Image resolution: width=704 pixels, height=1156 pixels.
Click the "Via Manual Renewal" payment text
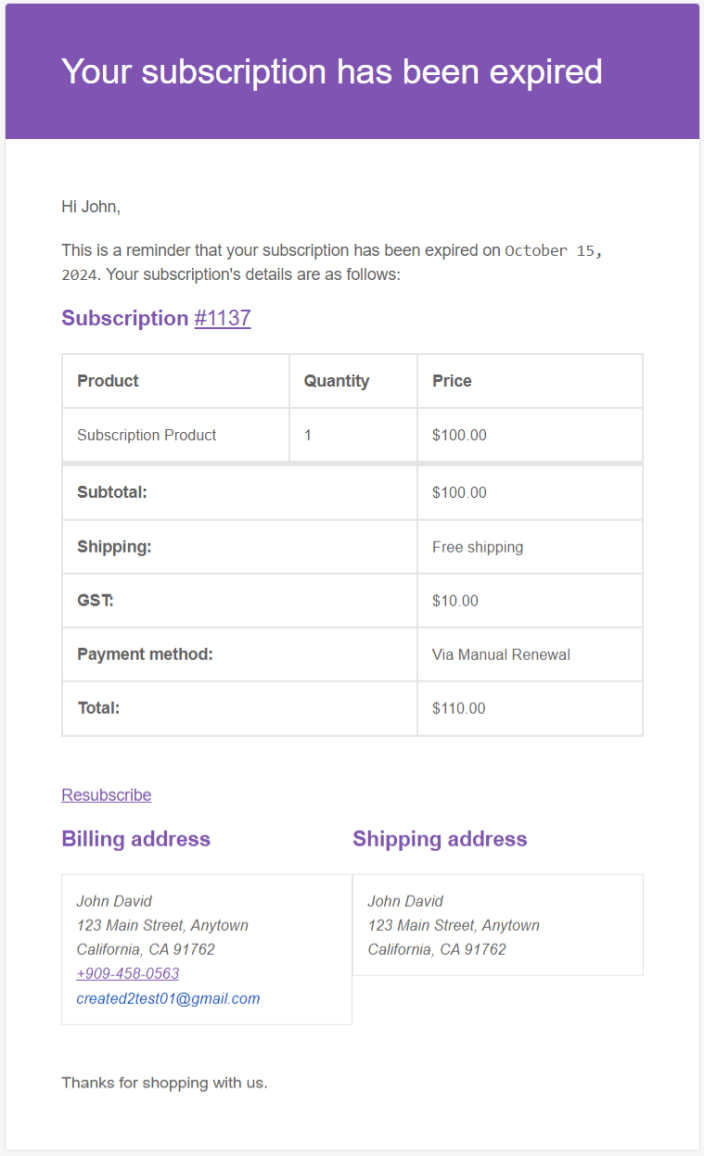501,655
